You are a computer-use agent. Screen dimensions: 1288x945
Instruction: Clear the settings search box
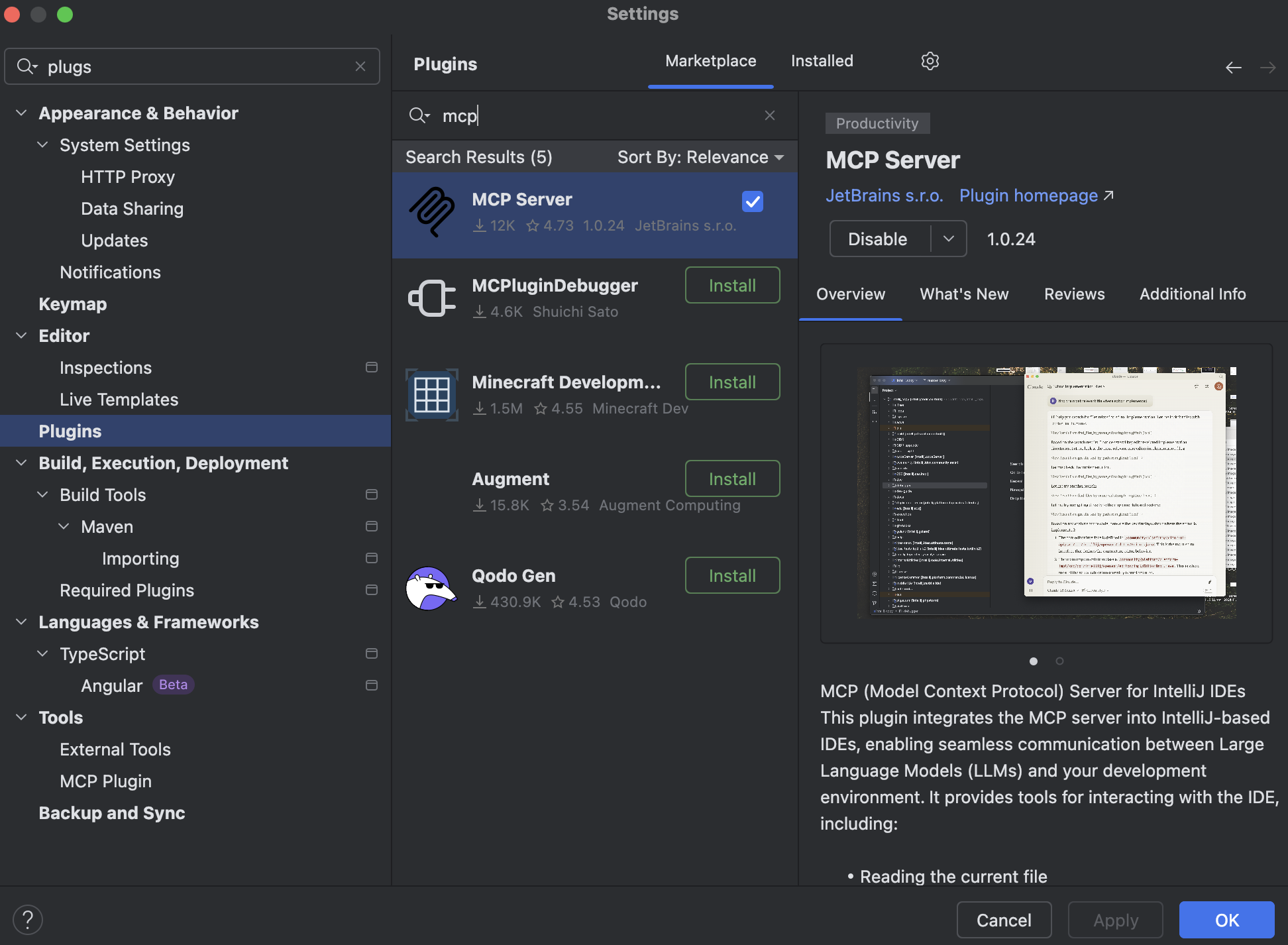(360, 66)
